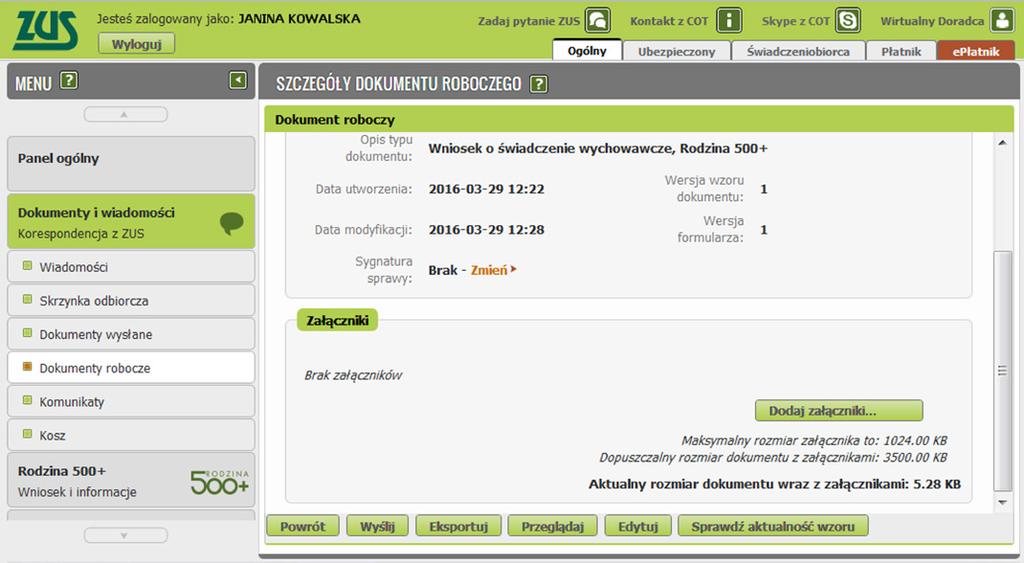Collapse the MENU panel arrow icon
The height and width of the screenshot is (563, 1024).
pyautogui.click(x=238, y=80)
